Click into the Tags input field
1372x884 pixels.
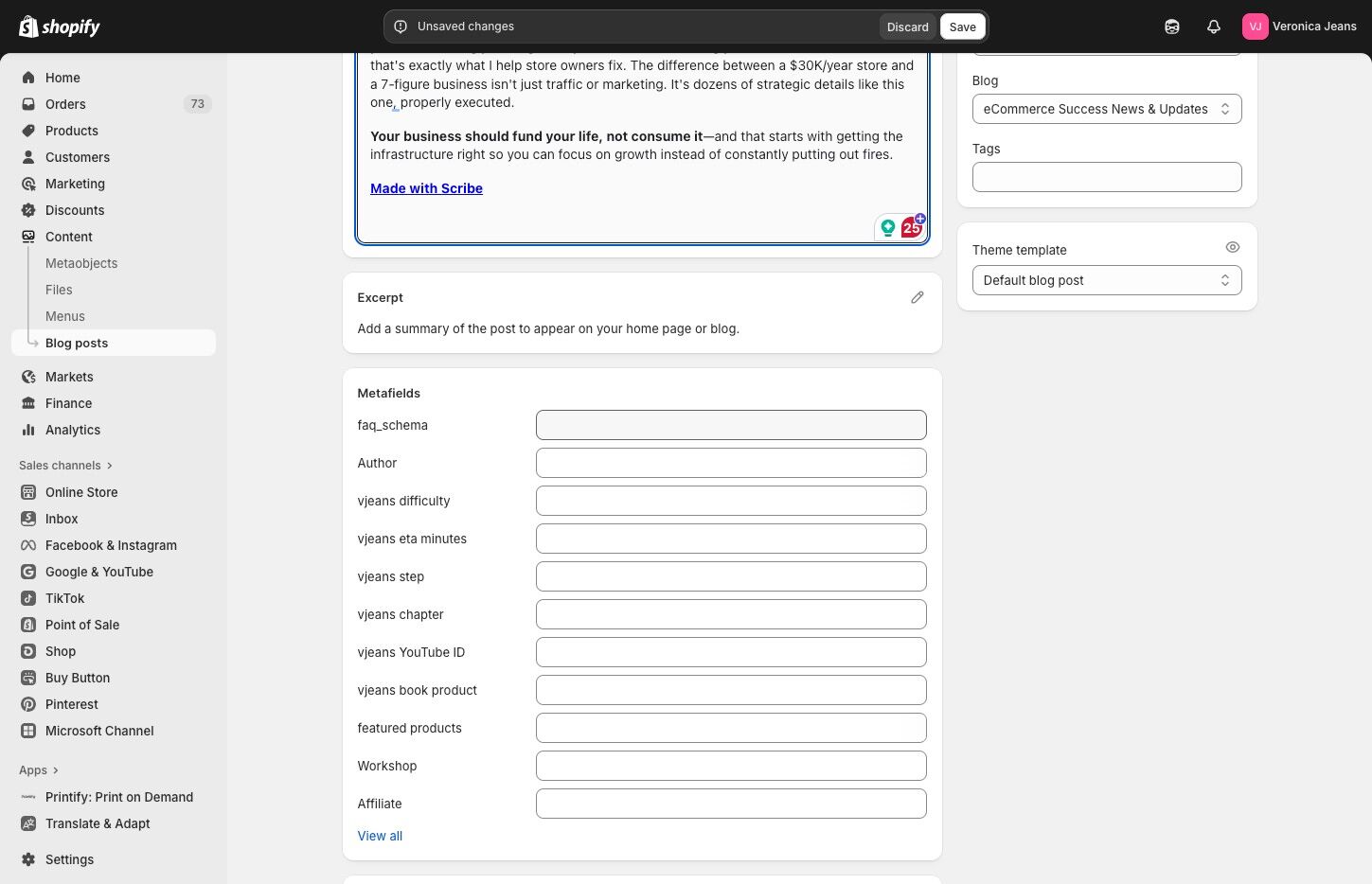click(1106, 177)
